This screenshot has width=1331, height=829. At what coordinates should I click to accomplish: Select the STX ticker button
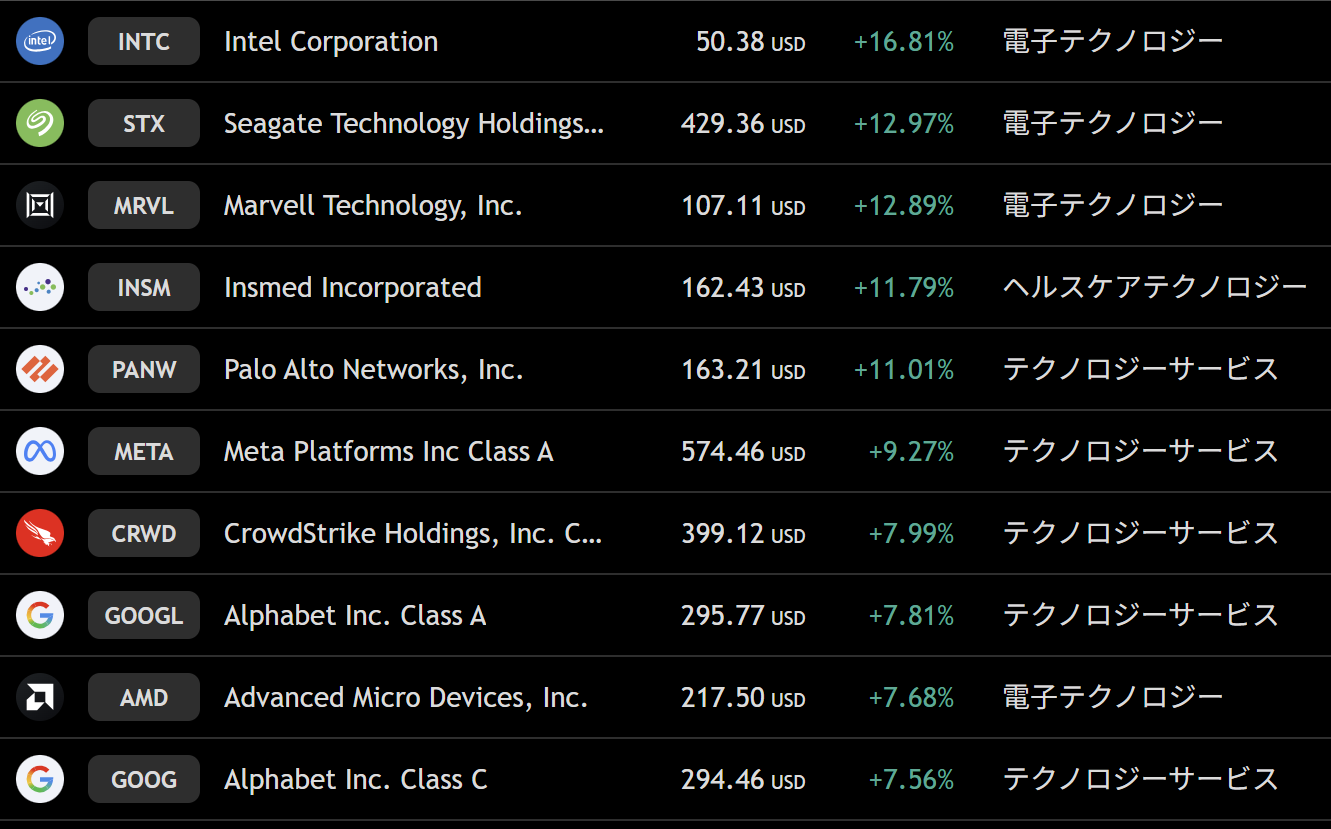pos(144,124)
